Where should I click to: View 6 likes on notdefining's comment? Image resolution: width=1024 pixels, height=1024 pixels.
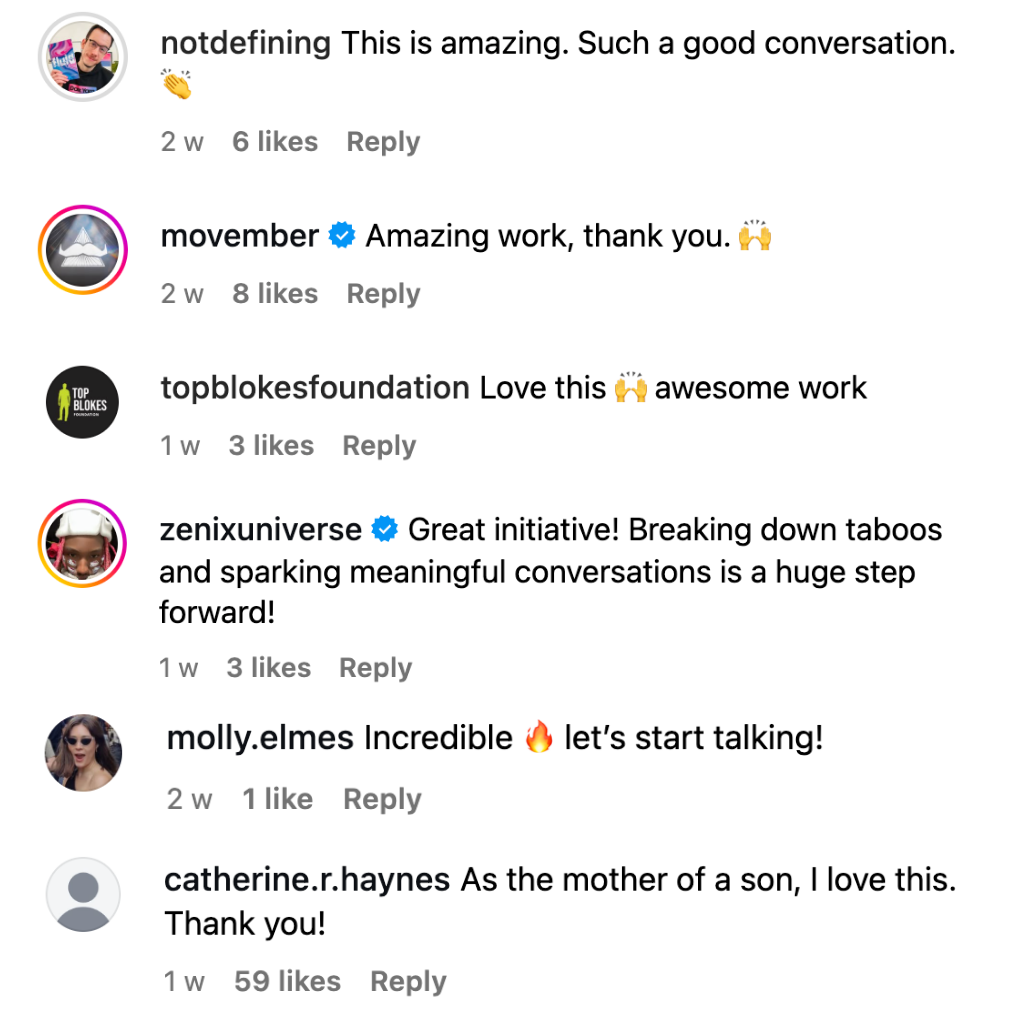[275, 142]
